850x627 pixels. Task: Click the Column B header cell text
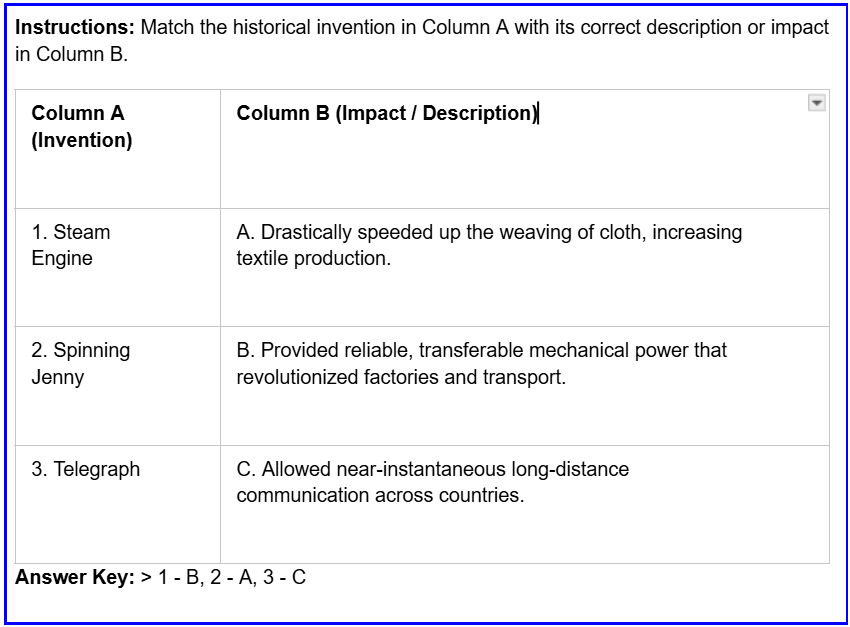[x=387, y=113]
